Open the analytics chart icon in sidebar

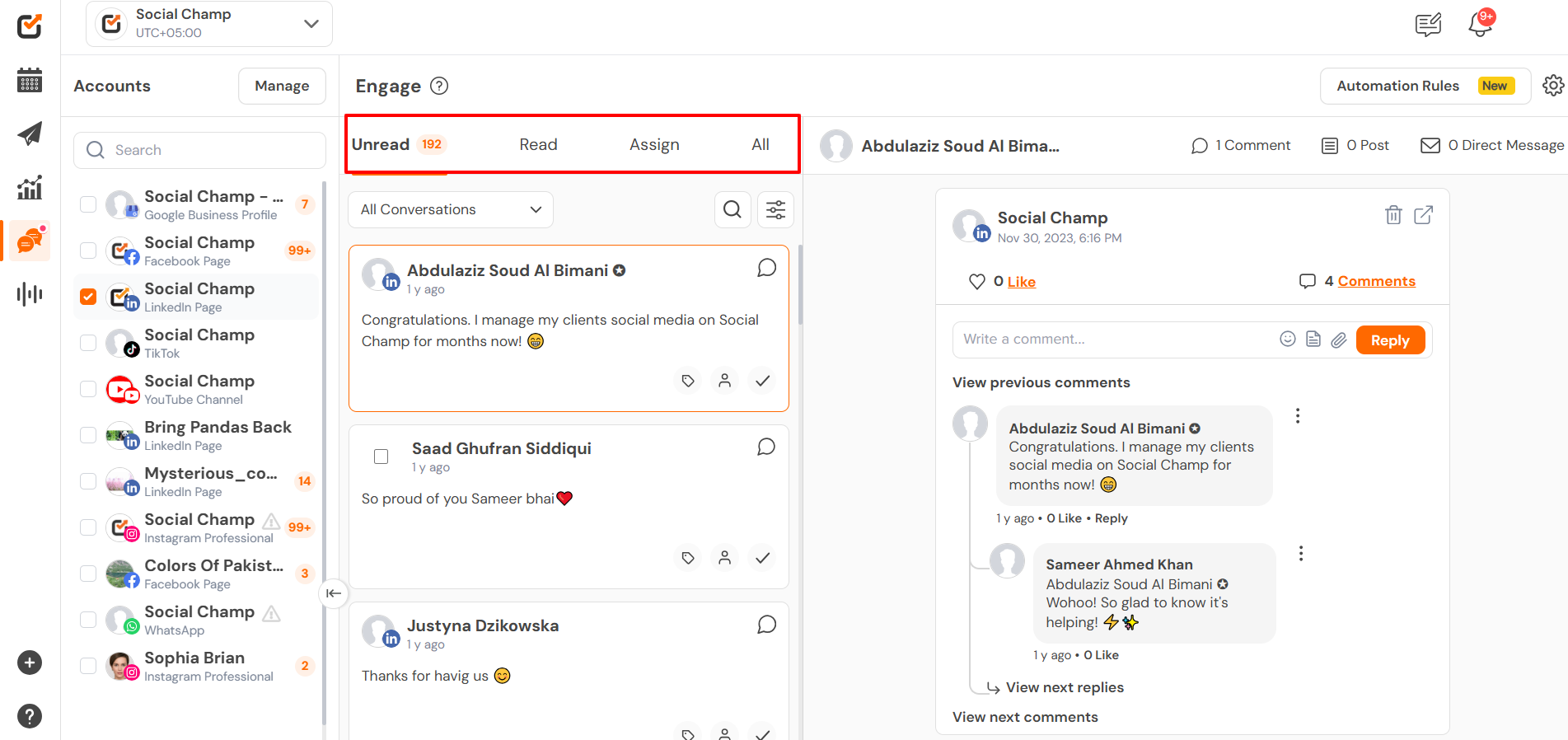(x=30, y=187)
